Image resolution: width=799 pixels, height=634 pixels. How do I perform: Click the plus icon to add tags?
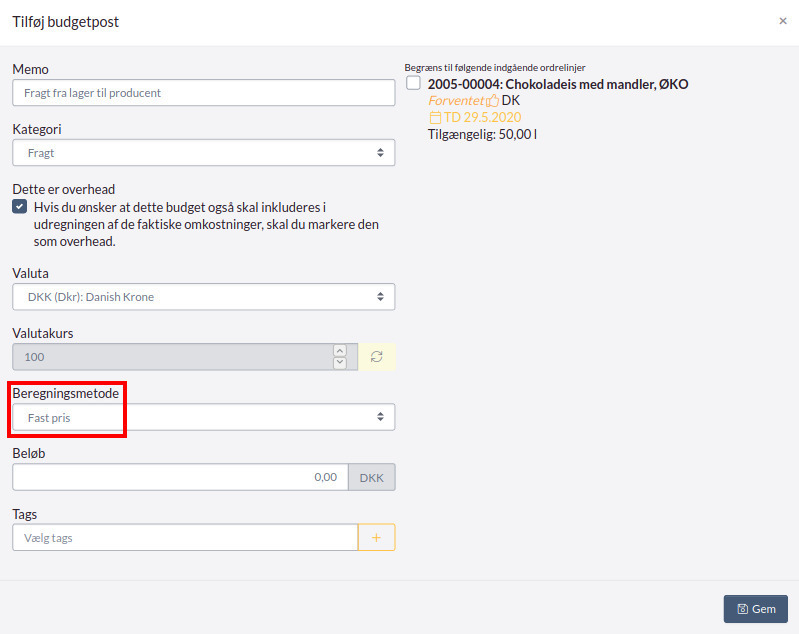tap(377, 537)
